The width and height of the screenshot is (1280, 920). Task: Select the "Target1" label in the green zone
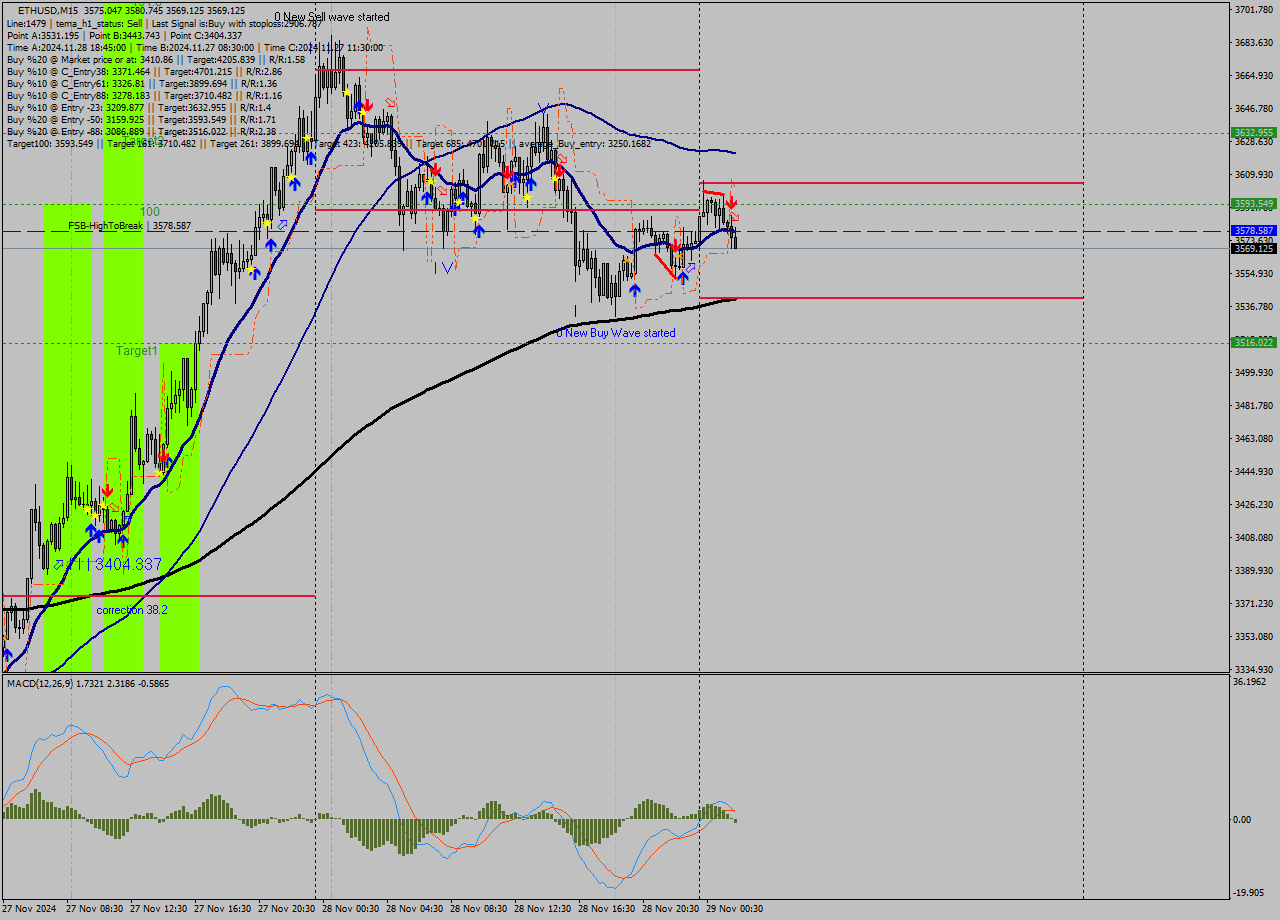click(x=135, y=351)
